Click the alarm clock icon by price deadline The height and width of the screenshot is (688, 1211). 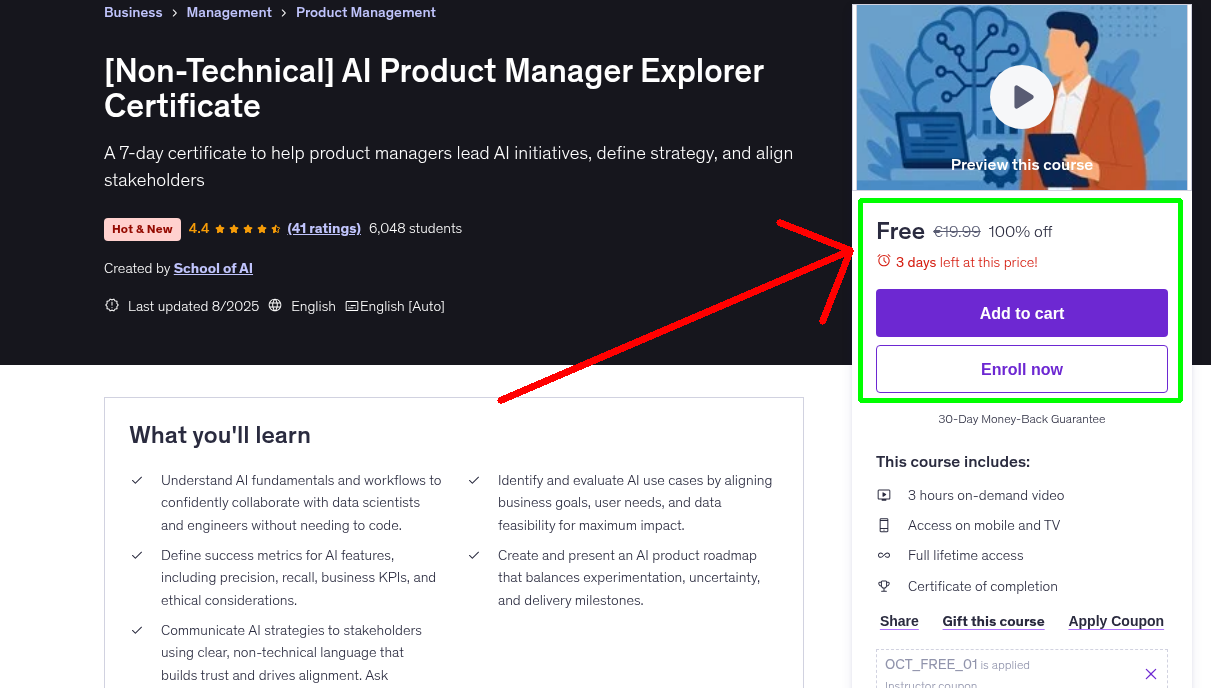coord(883,261)
